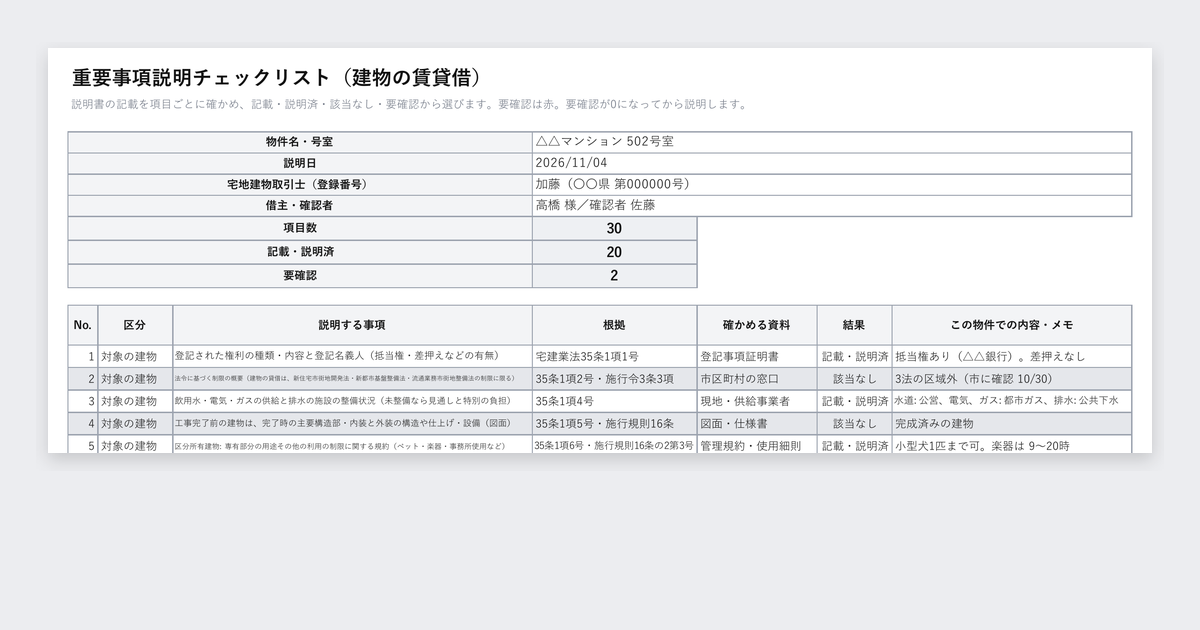Select the 借主・確認者 label cell
1200x630 pixels.
[x=300, y=205]
